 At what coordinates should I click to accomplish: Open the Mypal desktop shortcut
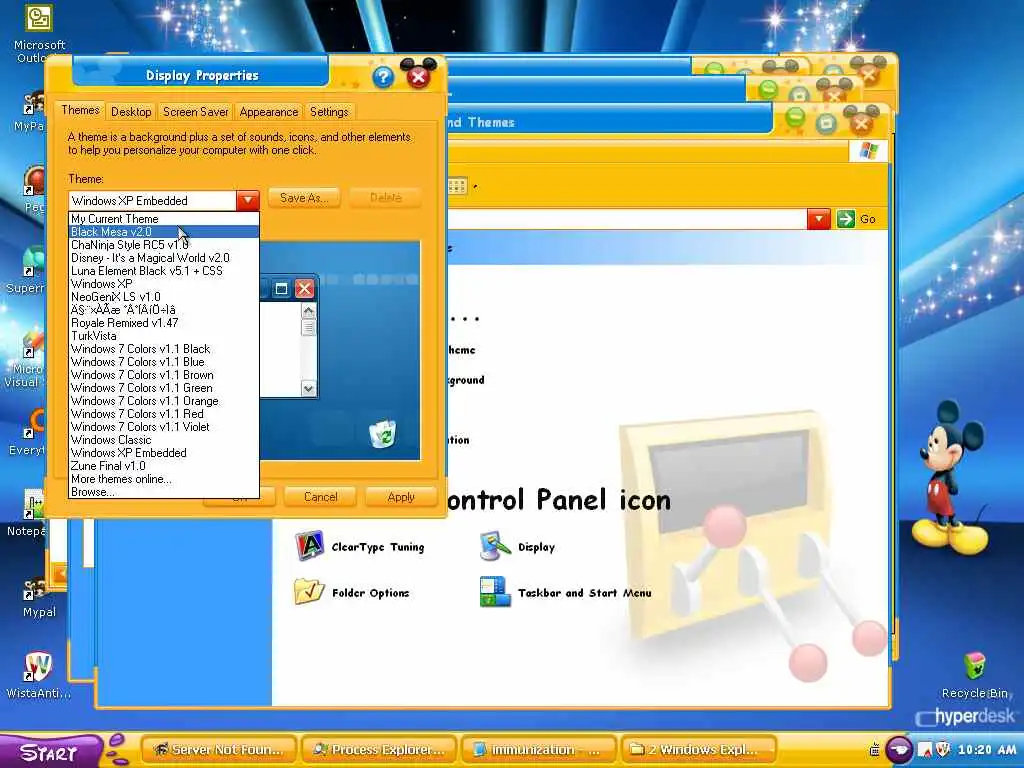click(39, 598)
